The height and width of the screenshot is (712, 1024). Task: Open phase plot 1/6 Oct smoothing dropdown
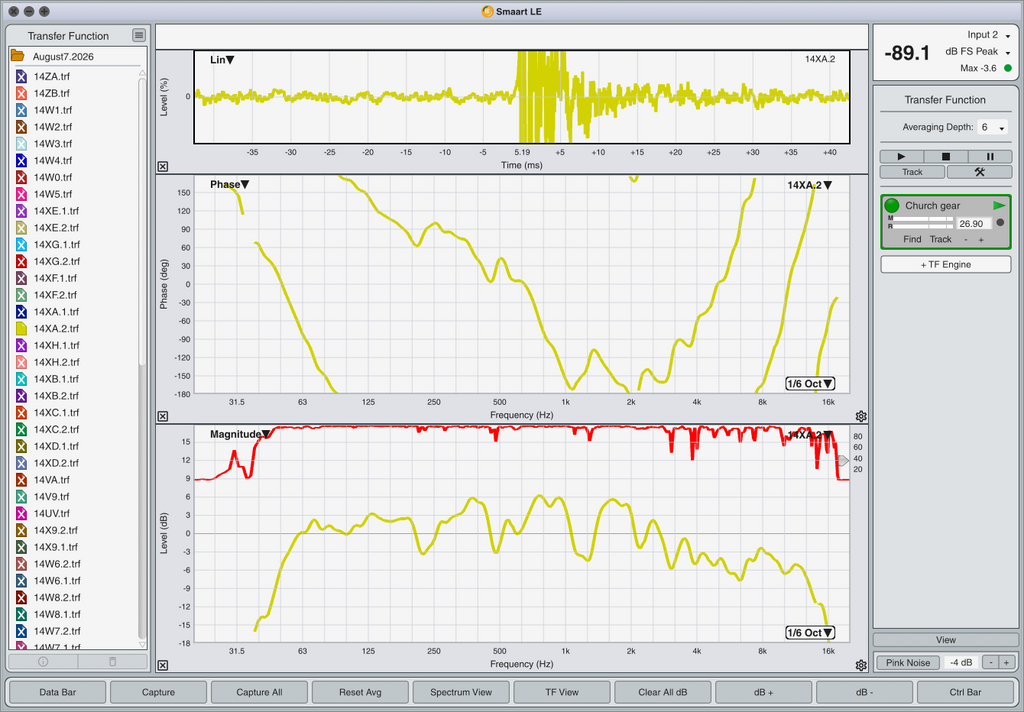coord(810,383)
